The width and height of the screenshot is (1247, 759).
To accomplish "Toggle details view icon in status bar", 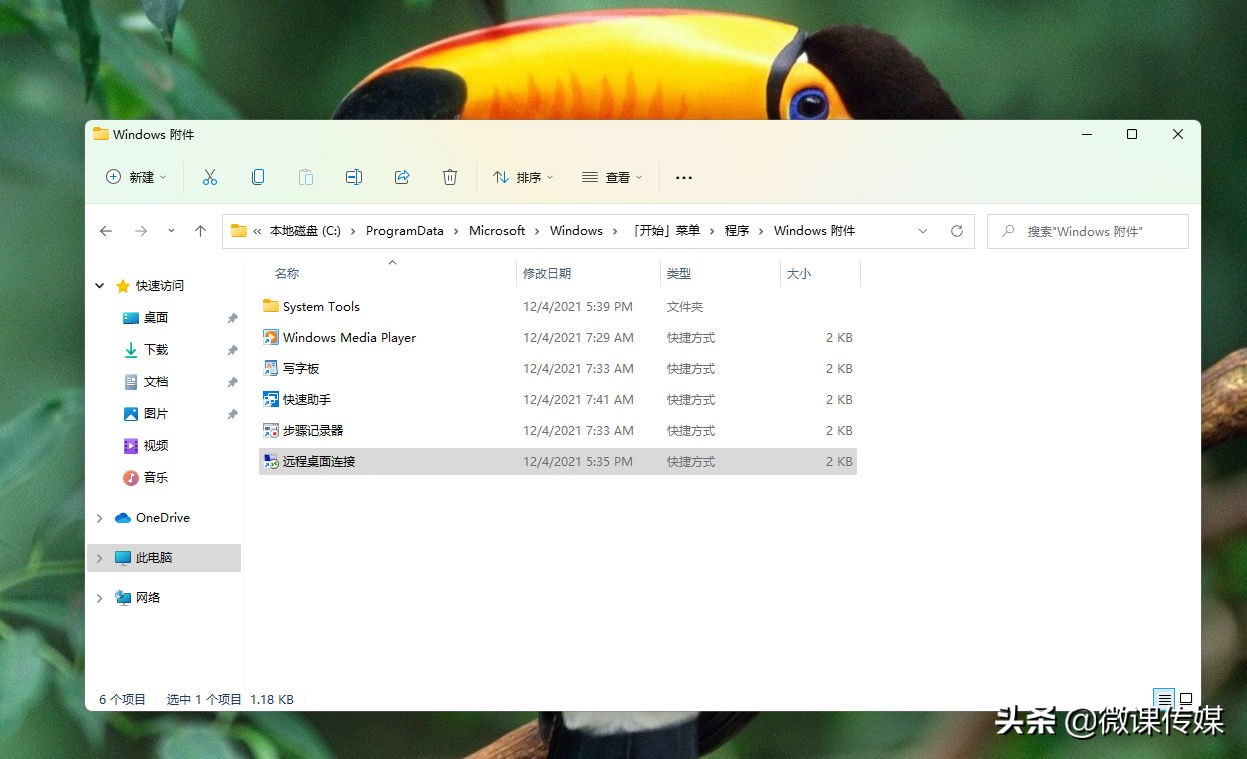I will coord(1164,698).
